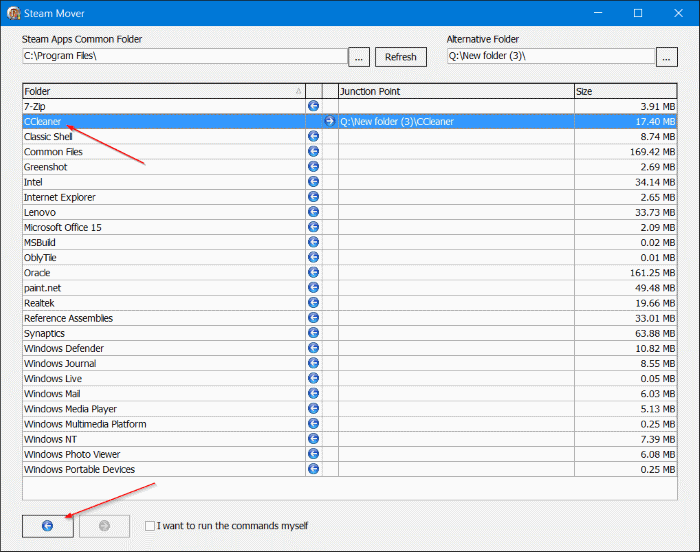The image size is (700, 552).
Task: Click the blue arrow icon beside Windows Portable Devices
Action: [x=313, y=469]
